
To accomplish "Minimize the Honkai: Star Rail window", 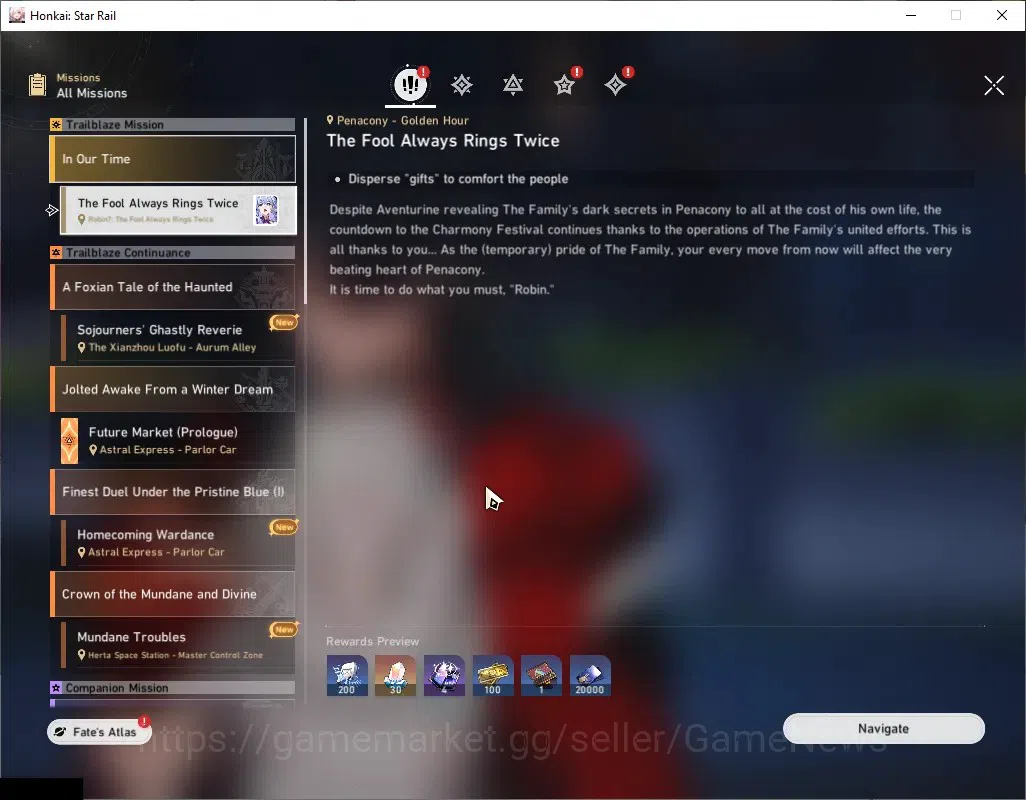I will point(910,15).
